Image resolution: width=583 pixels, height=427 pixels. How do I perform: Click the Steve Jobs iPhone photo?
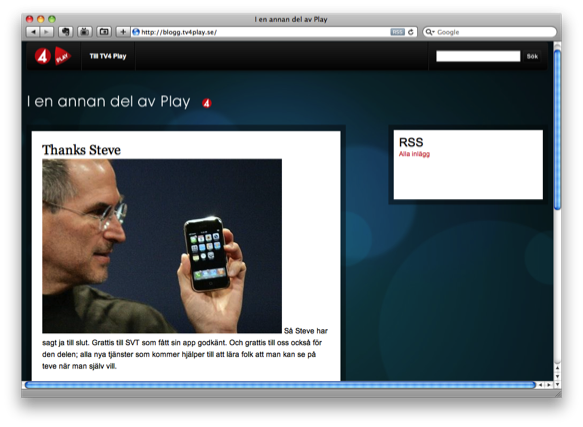pos(162,246)
